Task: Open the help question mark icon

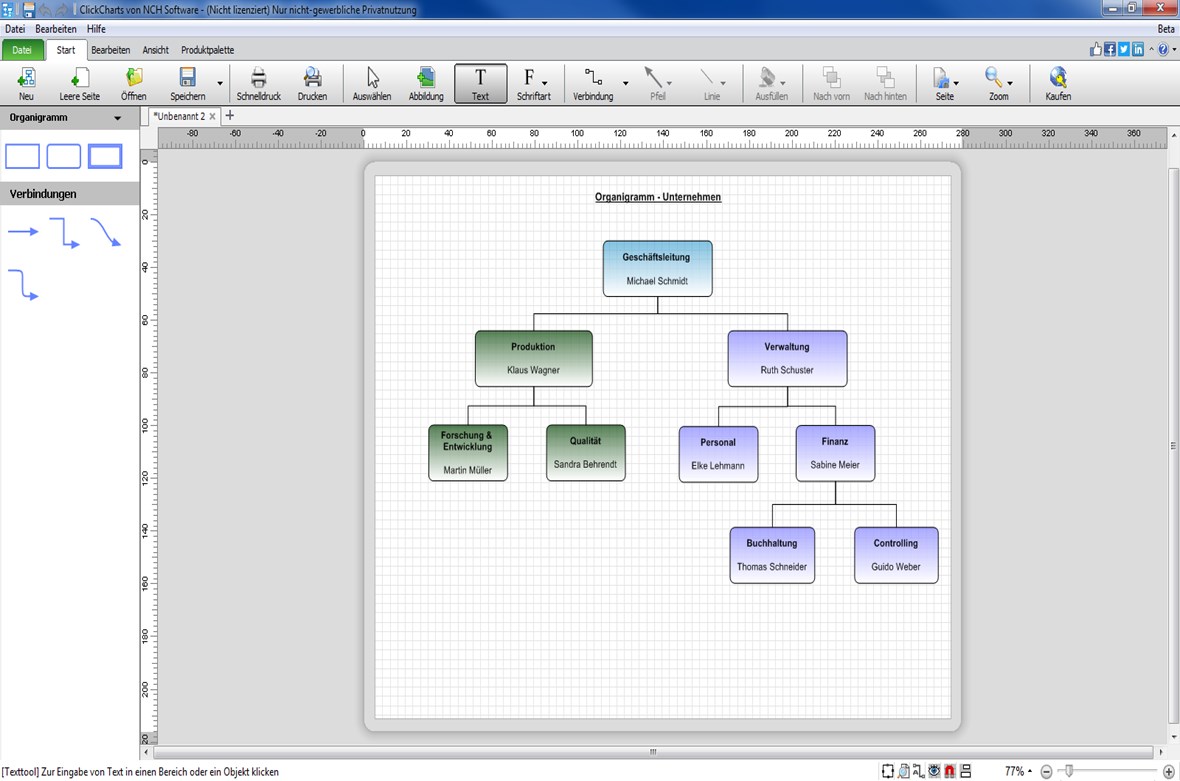Action: [x=1163, y=50]
